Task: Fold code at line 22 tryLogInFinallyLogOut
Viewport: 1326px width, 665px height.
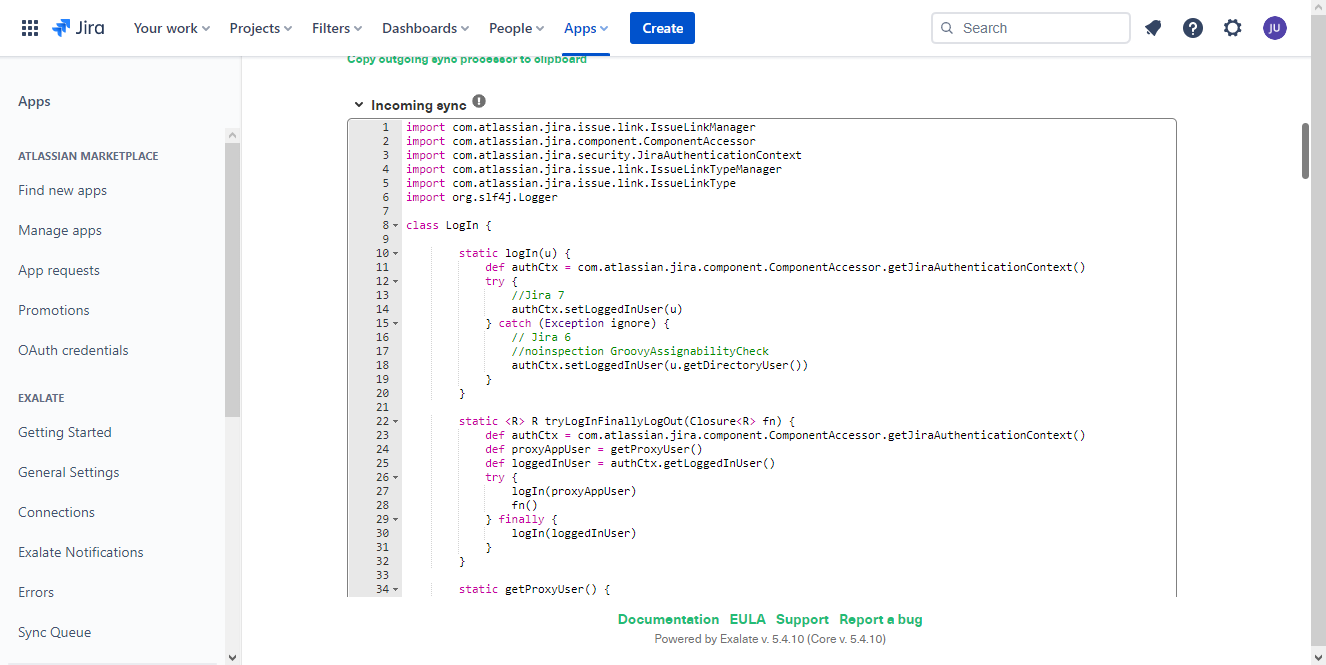Action: point(396,422)
